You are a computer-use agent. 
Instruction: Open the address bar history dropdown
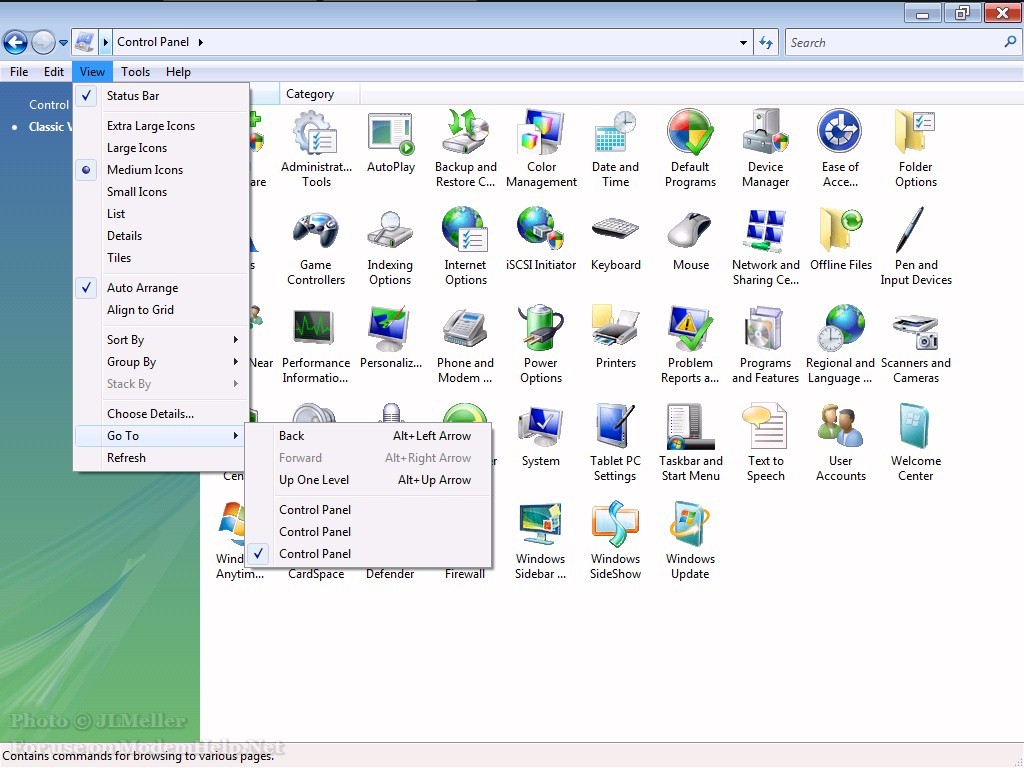click(x=743, y=43)
